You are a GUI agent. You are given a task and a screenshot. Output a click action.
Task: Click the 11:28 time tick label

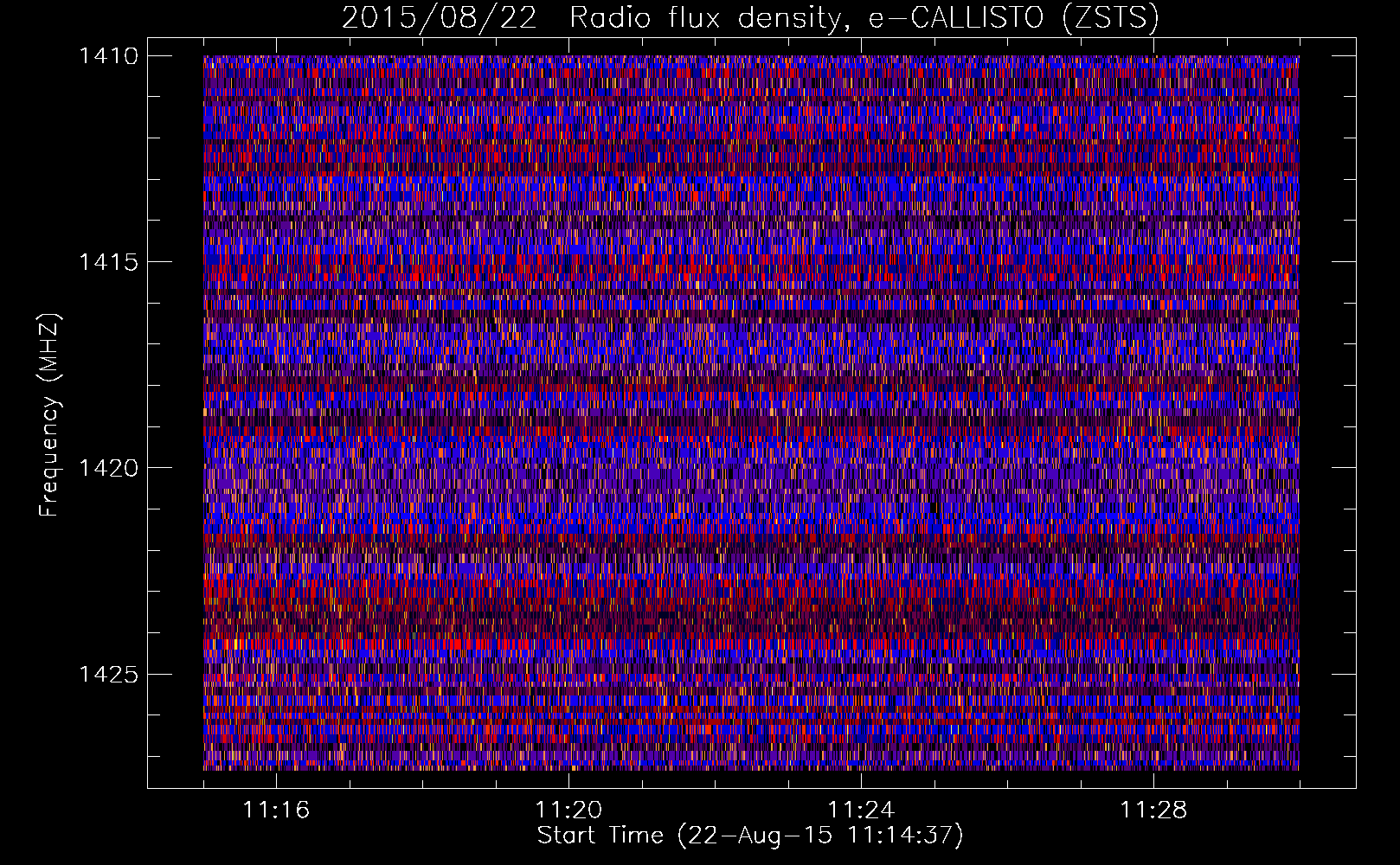pyautogui.click(x=1153, y=810)
